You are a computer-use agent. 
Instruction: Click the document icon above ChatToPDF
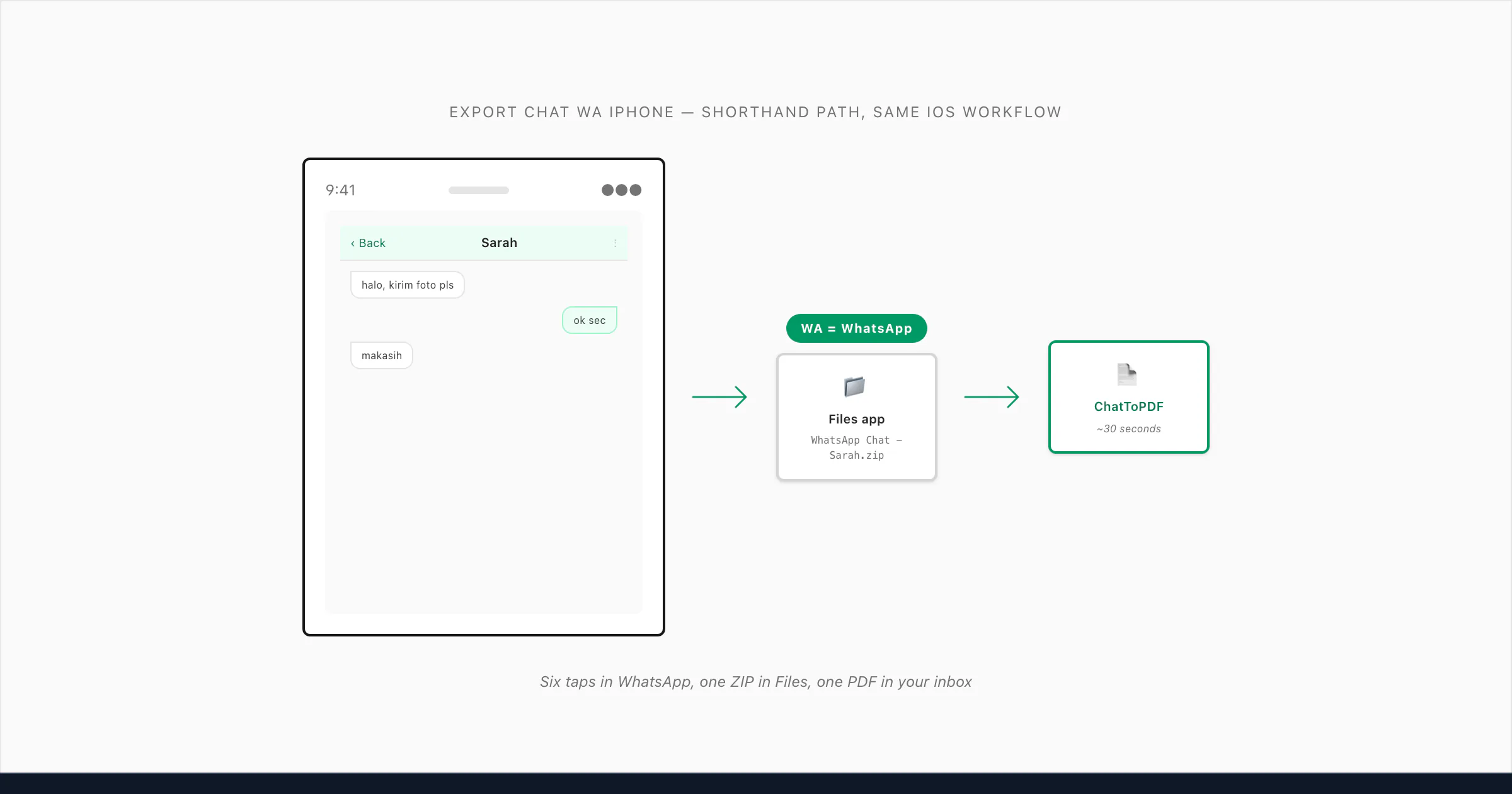1126,374
